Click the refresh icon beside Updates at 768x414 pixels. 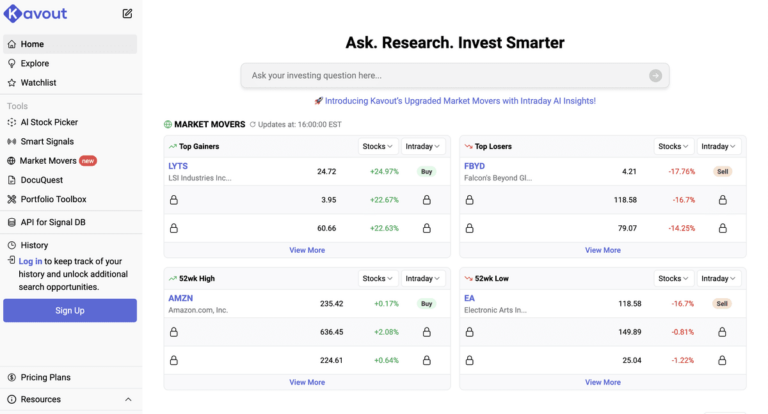[x=253, y=125]
